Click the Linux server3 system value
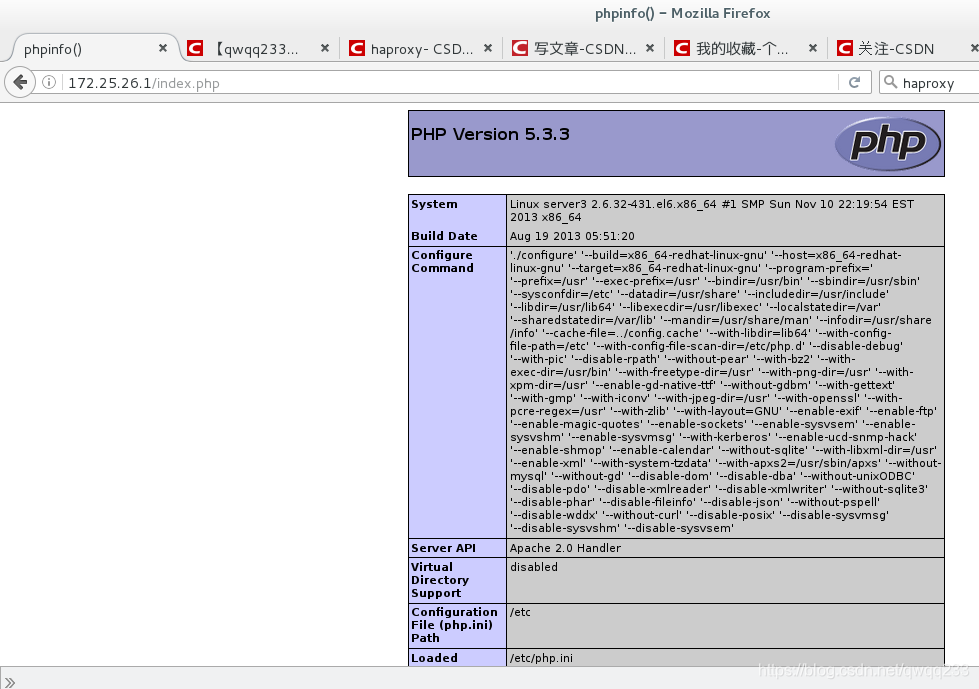The width and height of the screenshot is (979, 689). click(712, 210)
